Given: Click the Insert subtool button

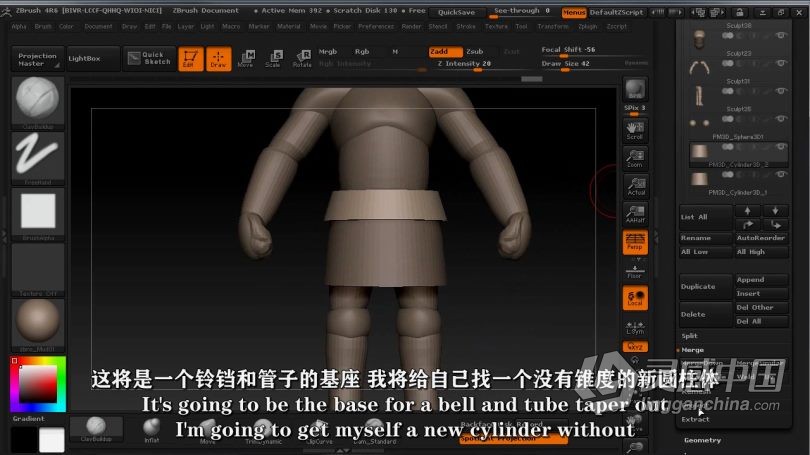Looking at the screenshot, I should (761, 293).
